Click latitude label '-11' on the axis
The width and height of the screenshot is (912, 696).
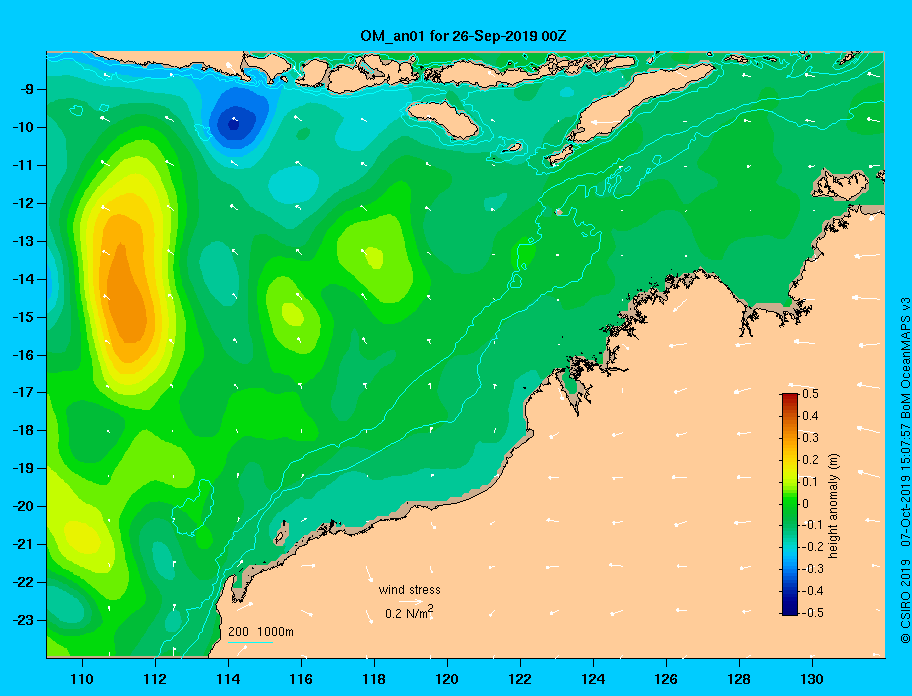[x=23, y=165]
